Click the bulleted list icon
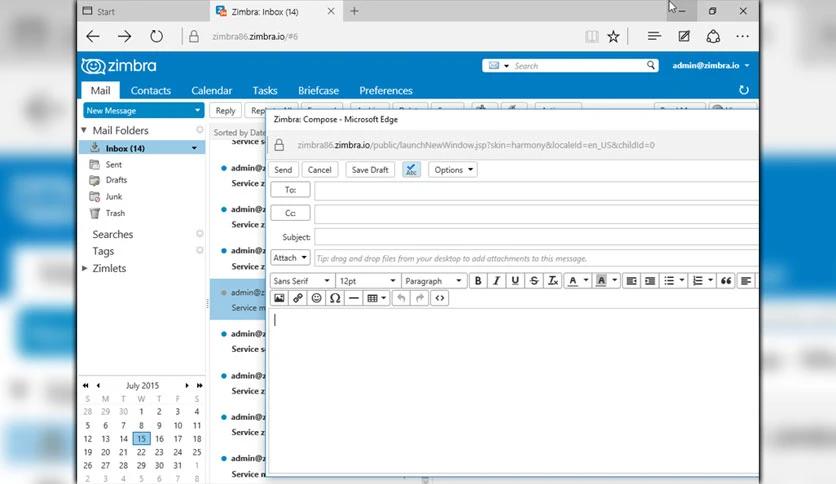This screenshot has height=484, width=836. pos(669,281)
